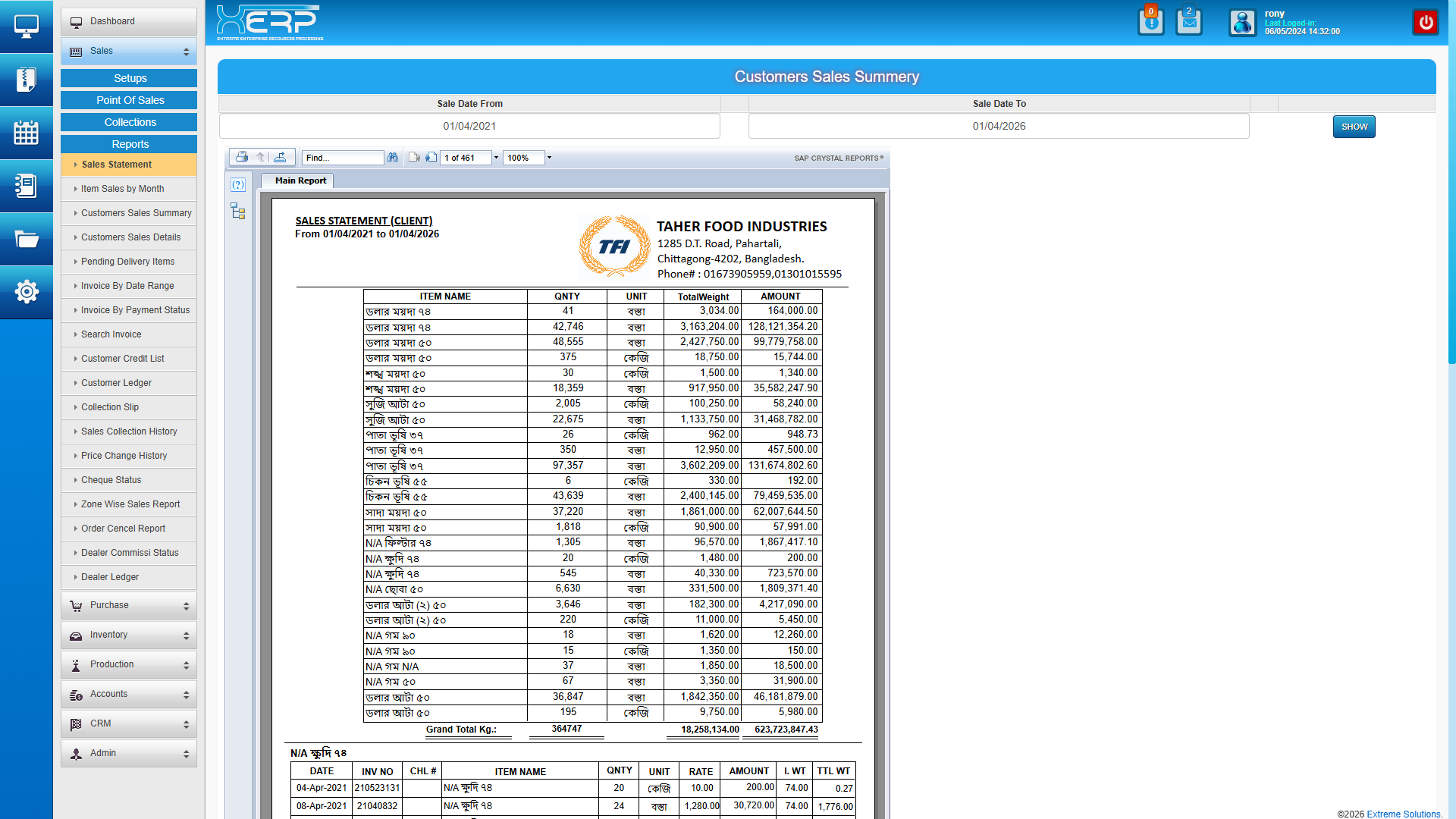Toggle the group tree panel icon
The height and width of the screenshot is (819, 1456).
pos(238,212)
